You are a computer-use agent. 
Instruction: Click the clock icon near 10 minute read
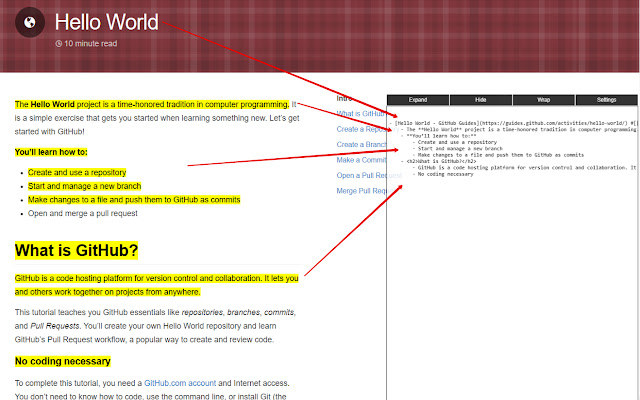coord(59,44)
